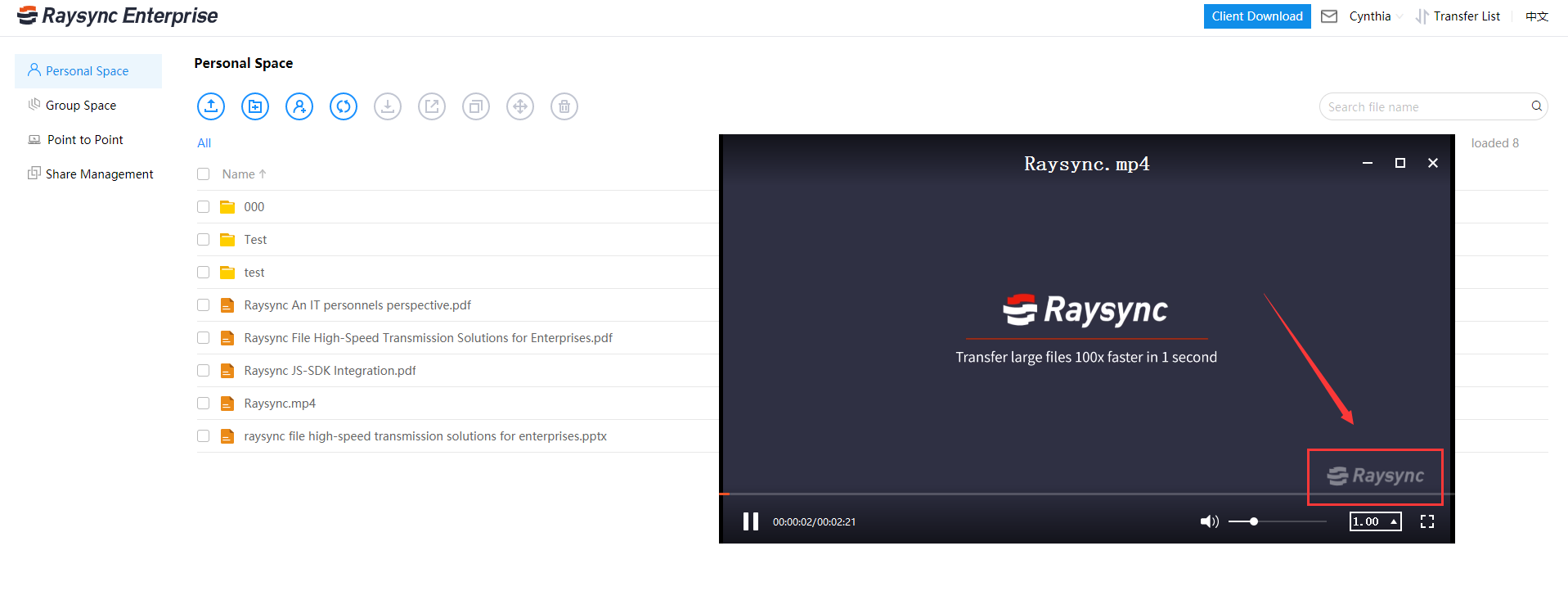Maximize the Raysync.mp4 video player
1568x591 pixels.
[1400, 163]
